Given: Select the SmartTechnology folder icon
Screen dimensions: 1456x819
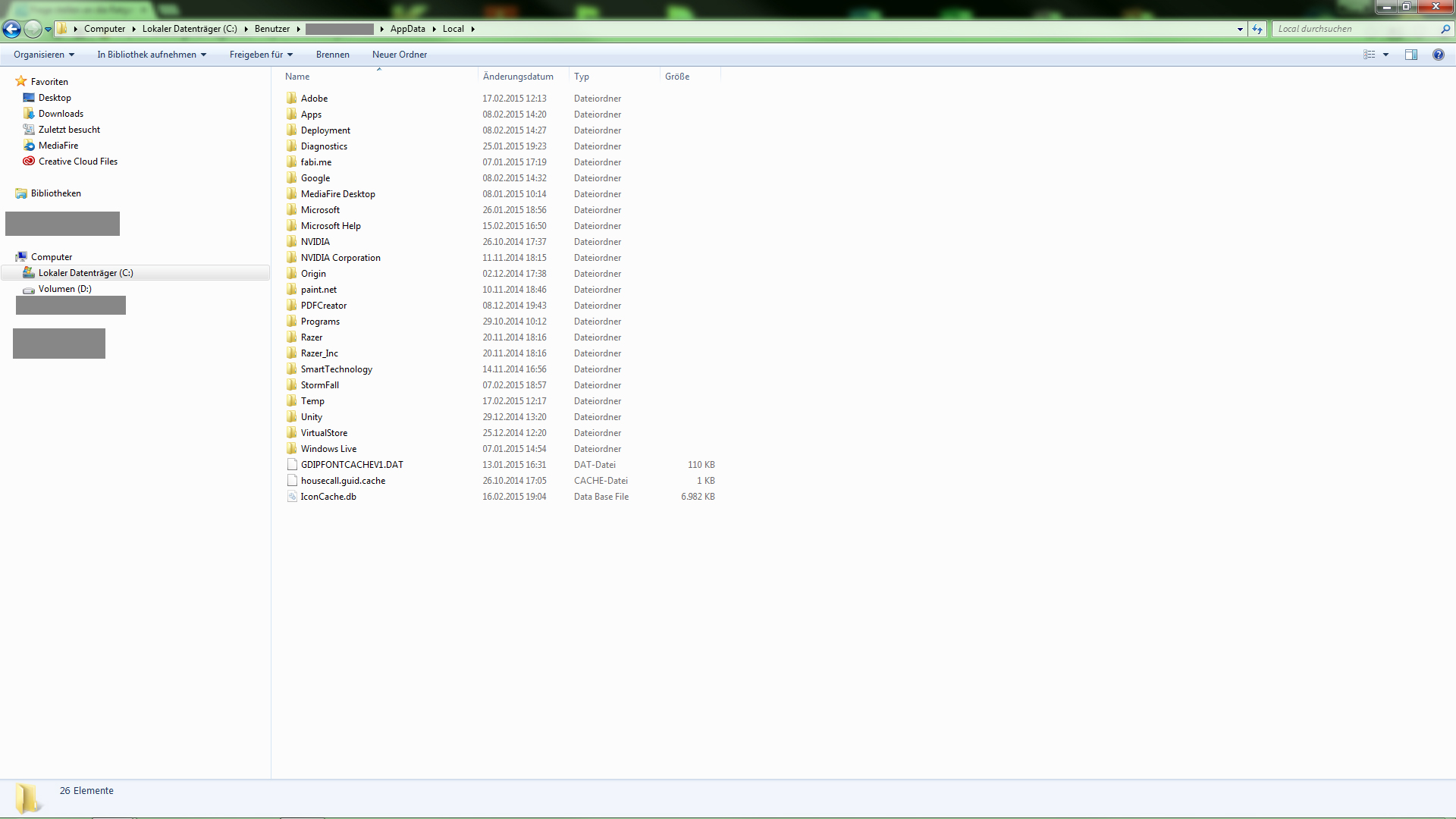Looking at the screenshot, I should click(x=292, y=369).
